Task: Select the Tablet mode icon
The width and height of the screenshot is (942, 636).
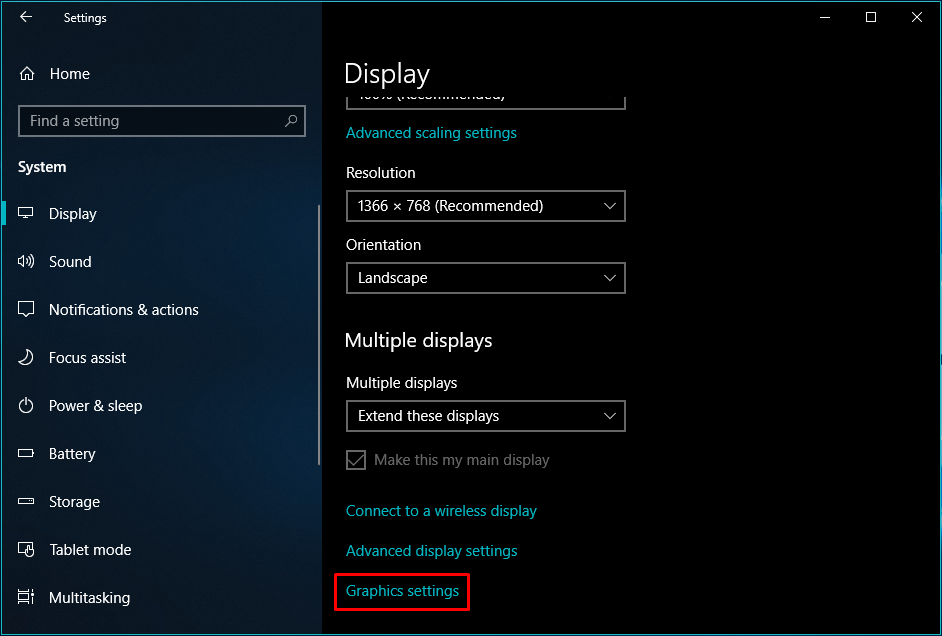Action: pos(26,549)
